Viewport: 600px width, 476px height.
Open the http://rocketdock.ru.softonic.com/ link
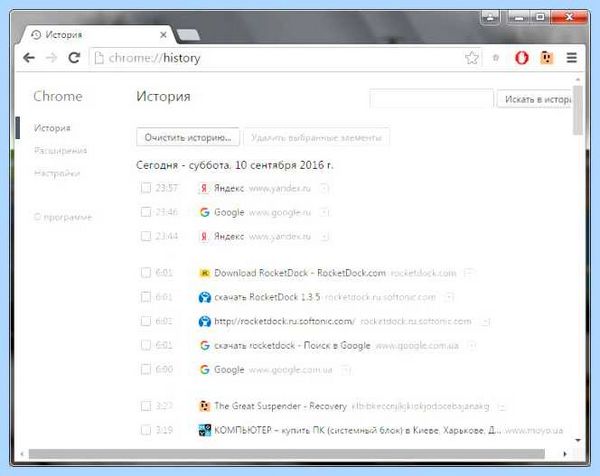(284, 321)
